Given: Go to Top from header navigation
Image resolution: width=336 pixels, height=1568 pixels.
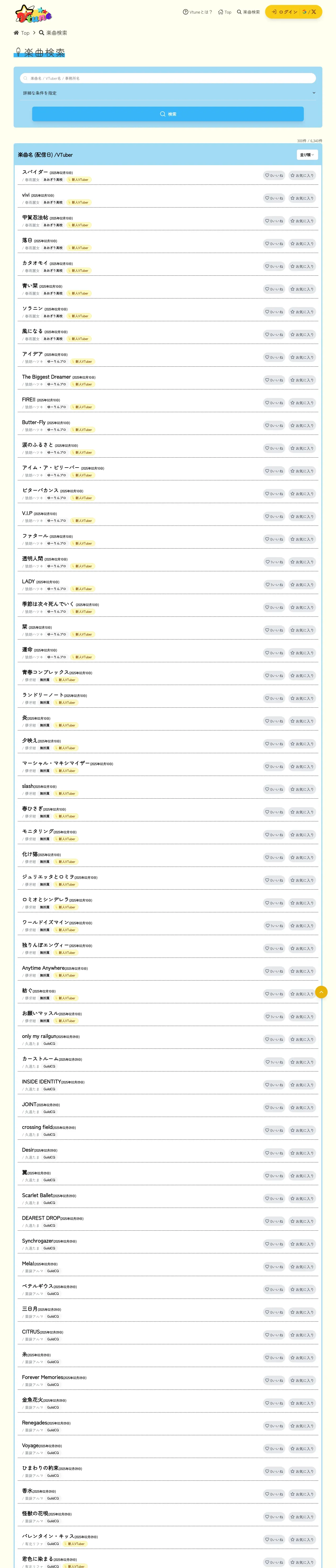Looking at the screenshot, I should pos(225,11).
